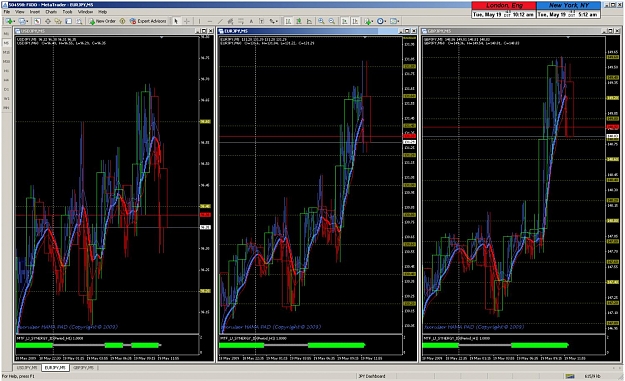Open the File menu

pyautogui.click(x=7, y=12)
